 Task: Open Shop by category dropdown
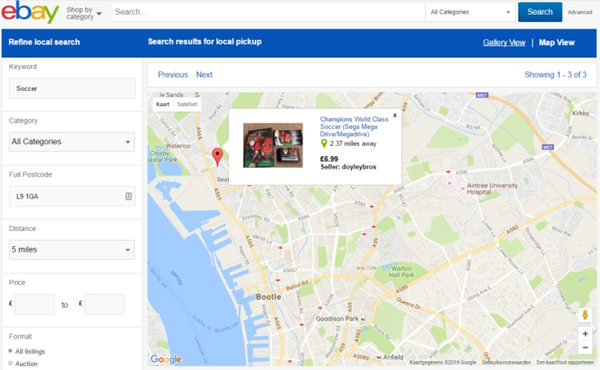[x=83, y=13]
